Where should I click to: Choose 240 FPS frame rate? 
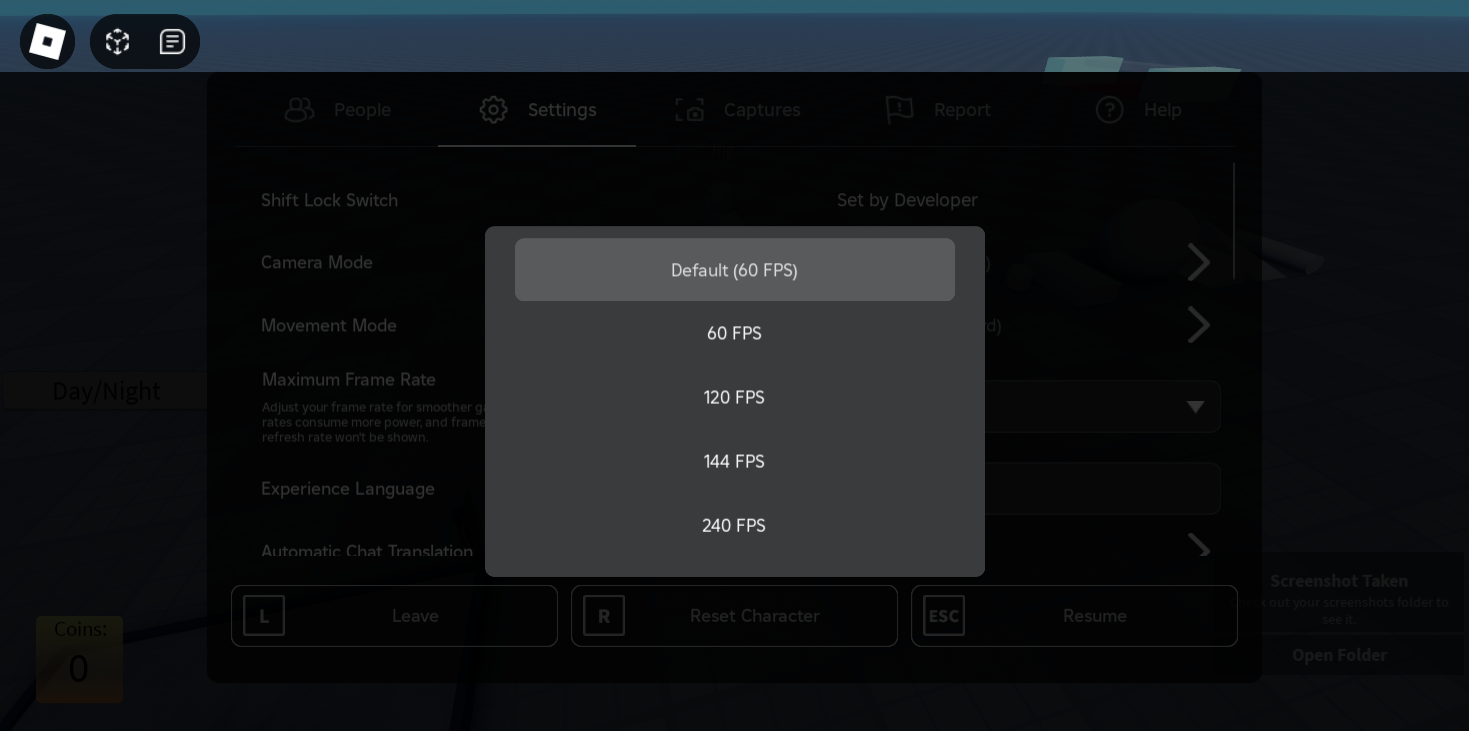(x=735, y=526)
